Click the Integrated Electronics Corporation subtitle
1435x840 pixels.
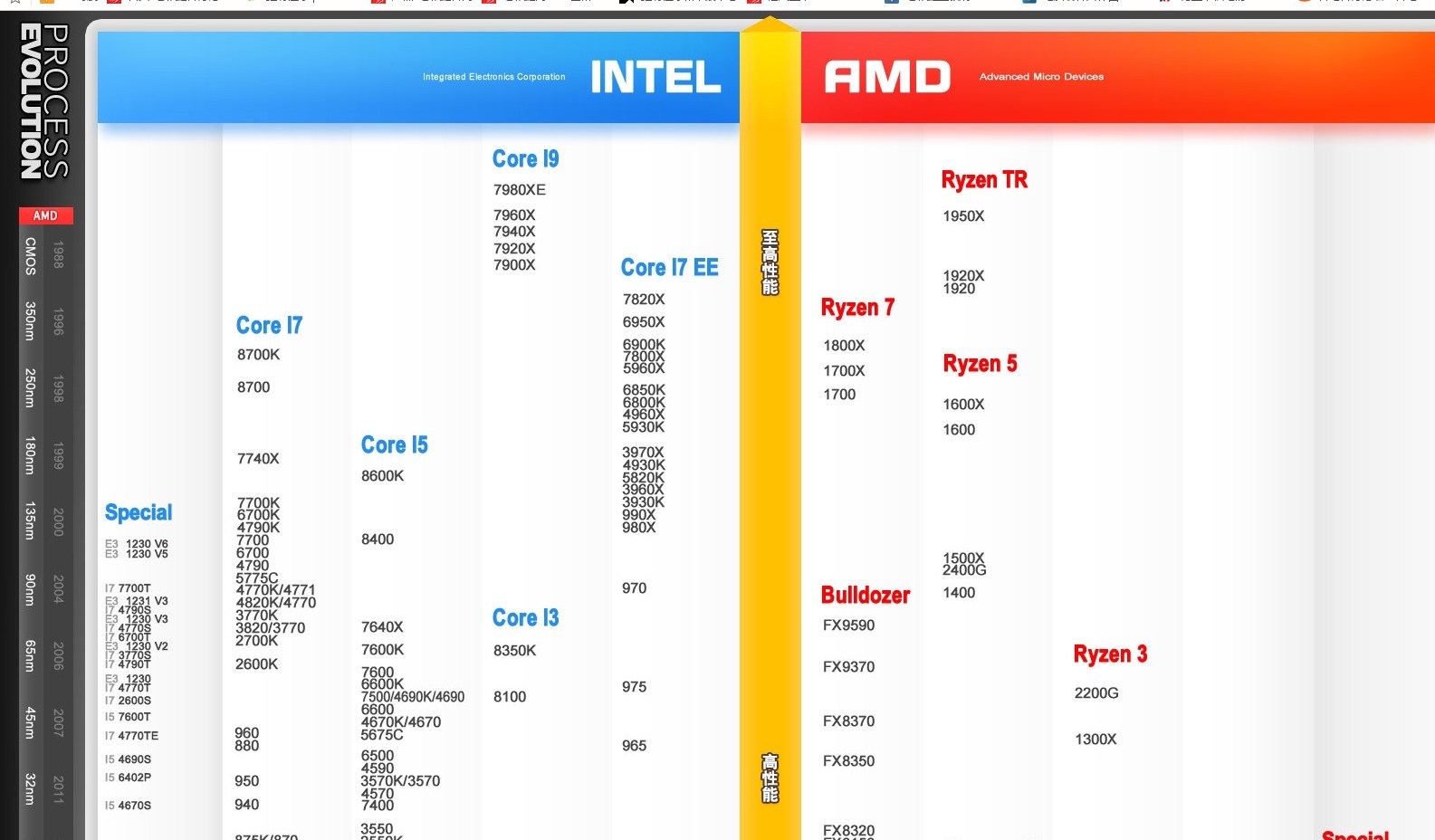(x=494, y=77)
